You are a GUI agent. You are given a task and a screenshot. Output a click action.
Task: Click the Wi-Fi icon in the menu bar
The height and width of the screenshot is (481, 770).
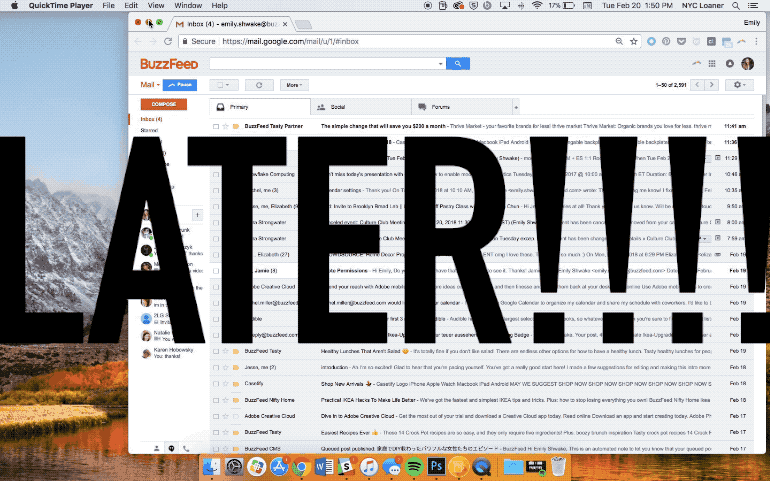(x=537, y=5)
